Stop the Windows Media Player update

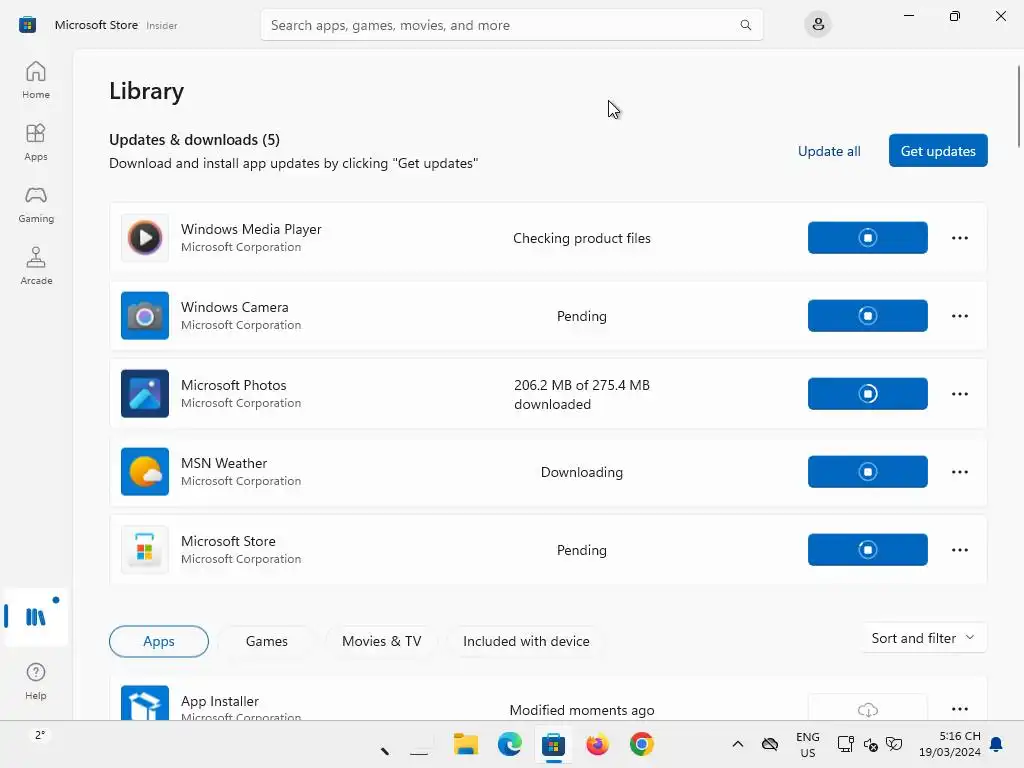pos(867,238)
